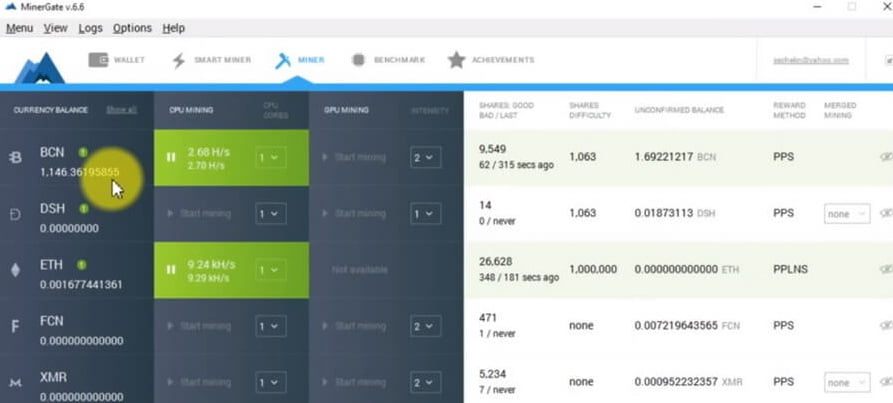Open the Menu menu
This screenshot has width=893, height=403.
coord(19,28)
